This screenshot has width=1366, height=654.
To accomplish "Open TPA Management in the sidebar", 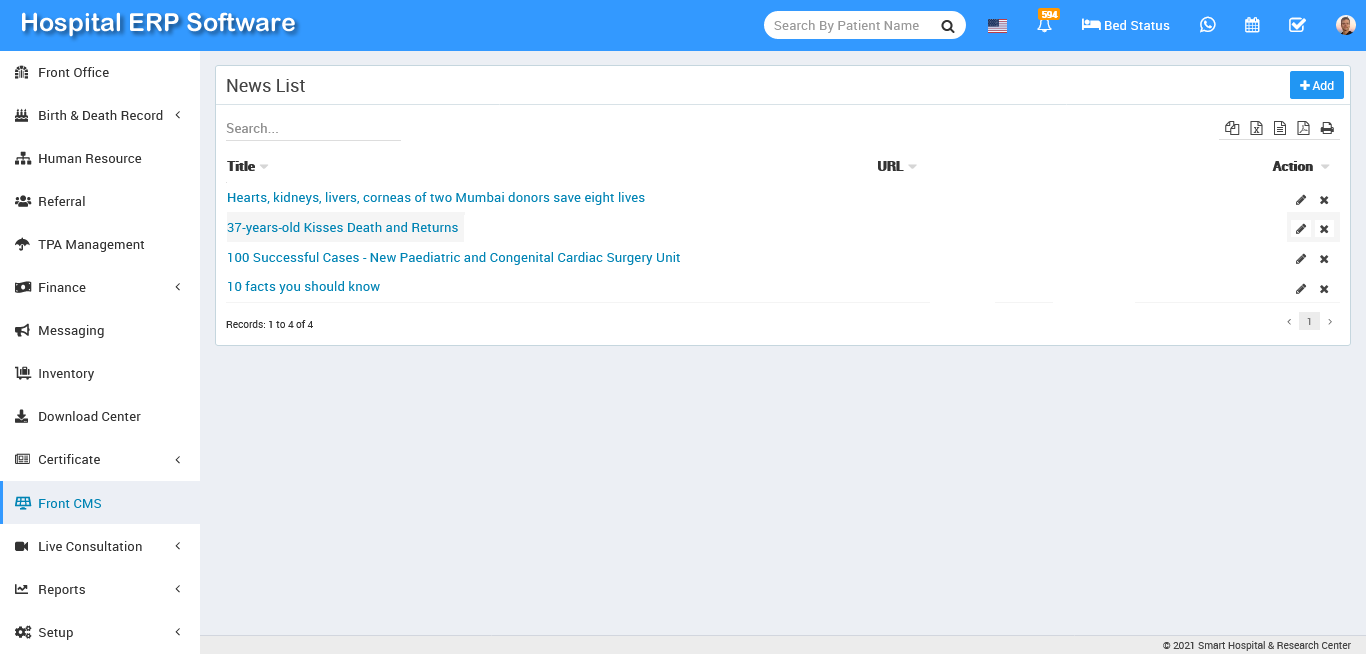I will 100,244.
